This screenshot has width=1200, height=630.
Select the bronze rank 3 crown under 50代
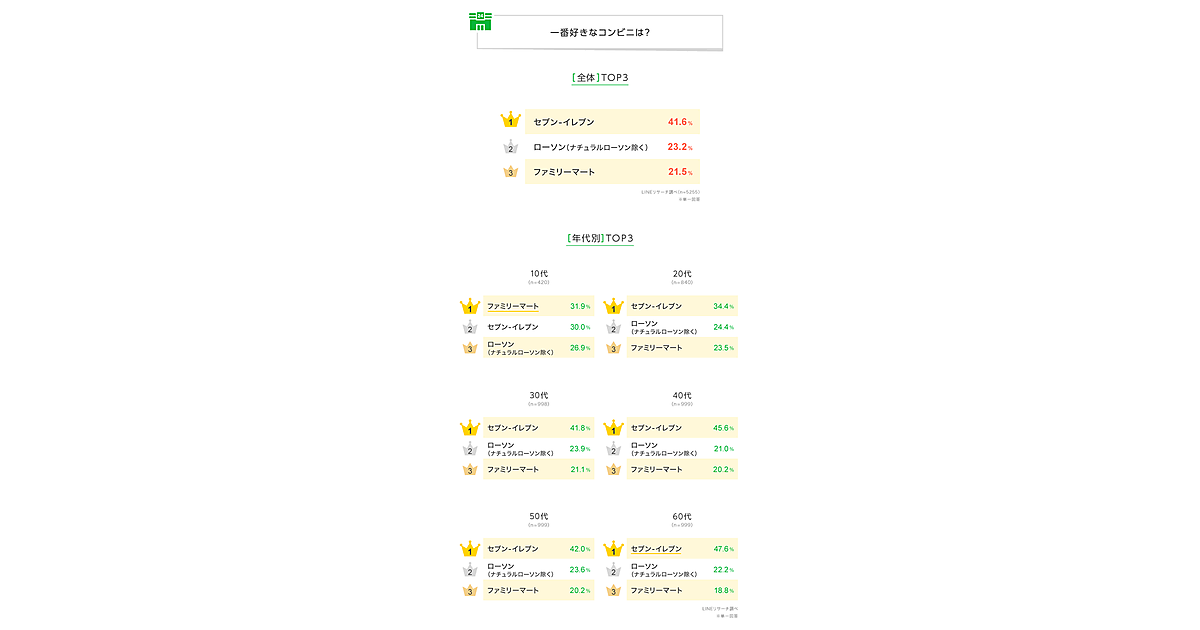coord(470,591)
